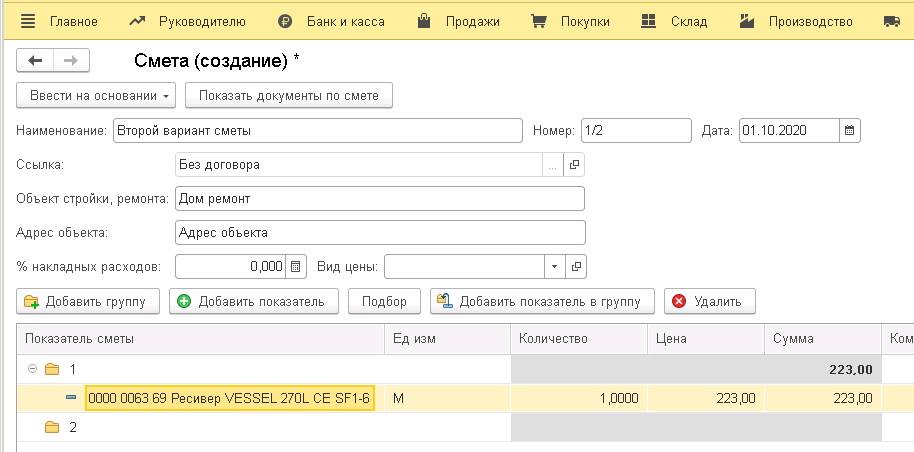Click the Ед изм column header
Image resolution: width=914 pixels, height=452 pixels.
[x=448, y=339]
